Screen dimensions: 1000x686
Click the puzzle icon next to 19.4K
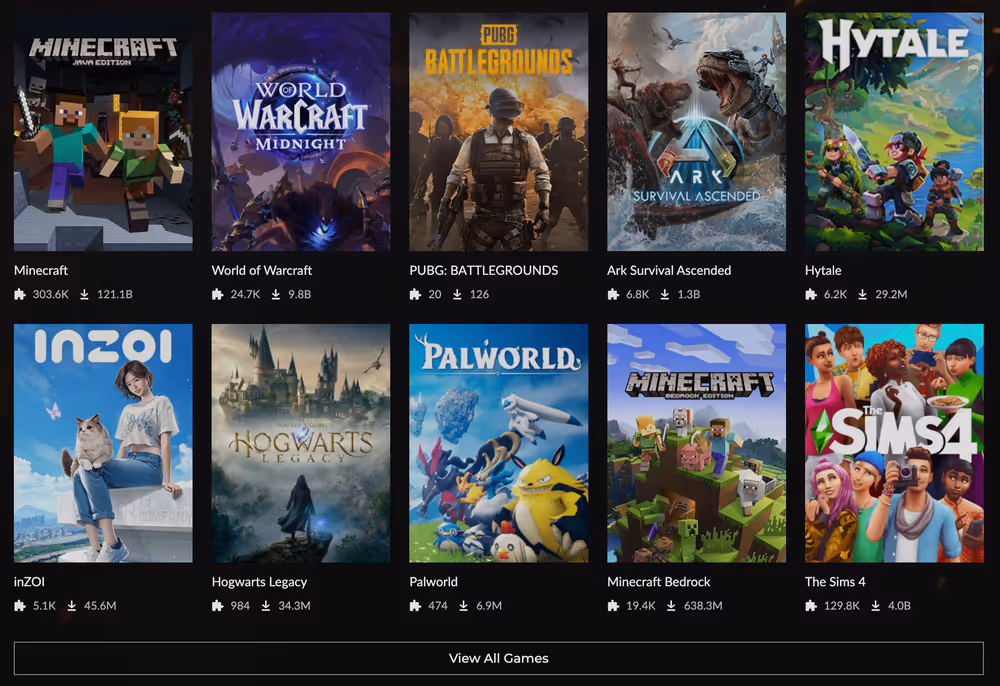(613, 606)
